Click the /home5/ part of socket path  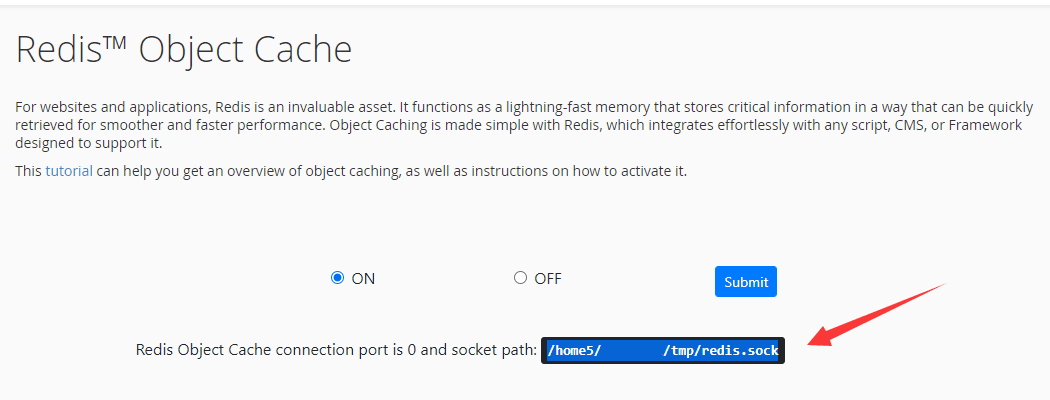[x=574, y=350]
